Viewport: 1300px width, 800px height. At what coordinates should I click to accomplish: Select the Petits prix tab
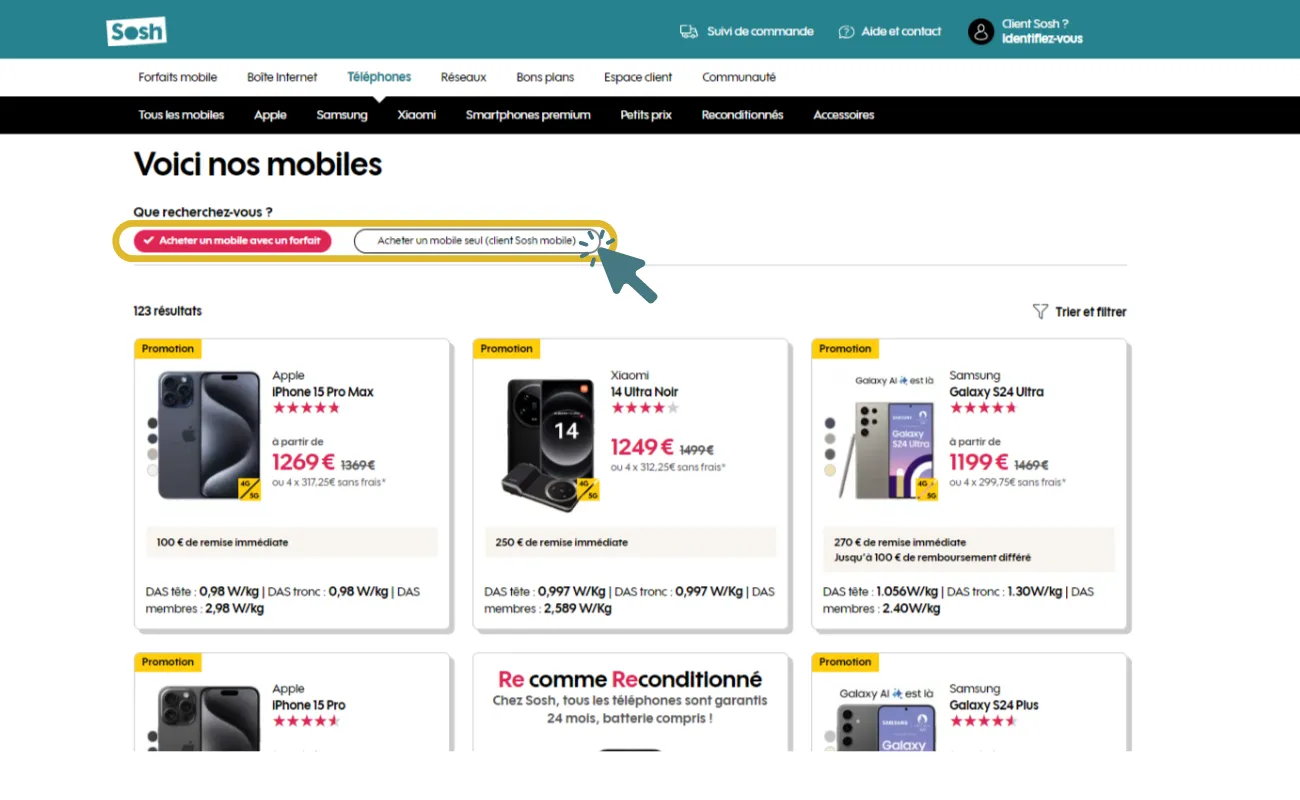tap(646, 115)
